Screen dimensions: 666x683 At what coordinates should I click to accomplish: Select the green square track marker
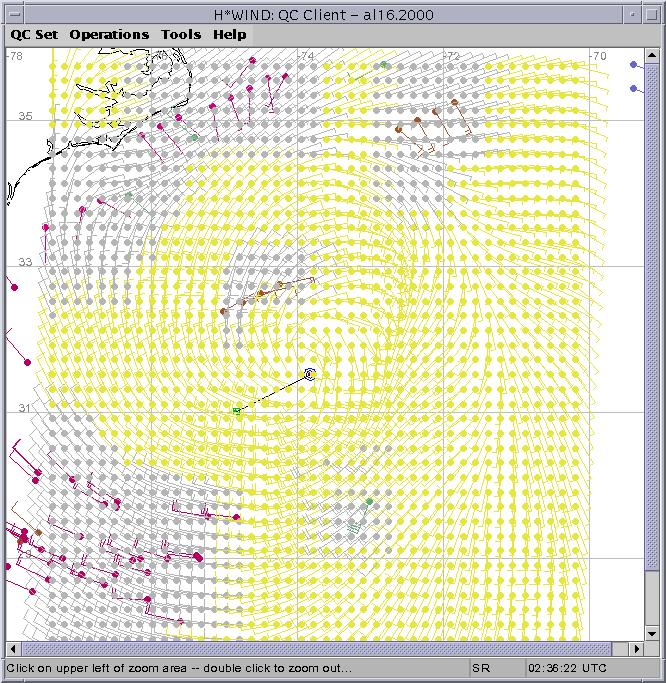point(237,411)
